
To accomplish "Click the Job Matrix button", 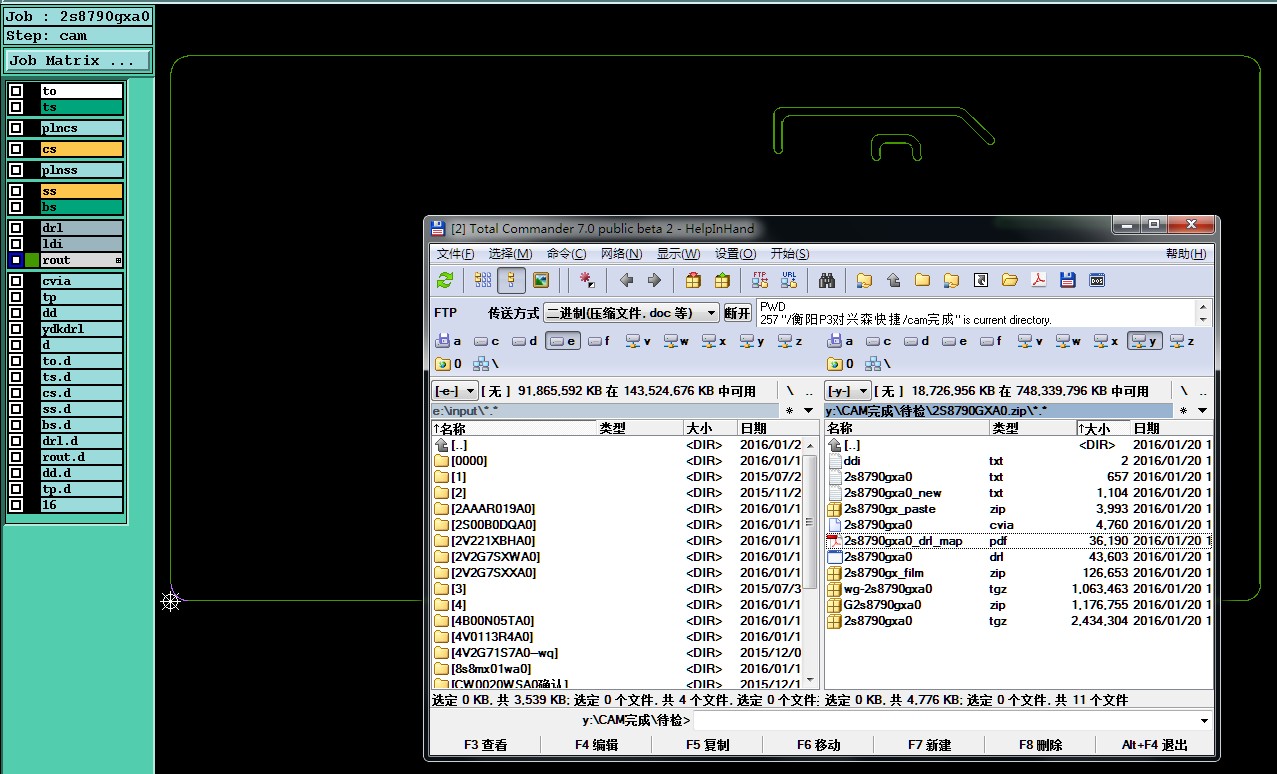I will (78, 61).
